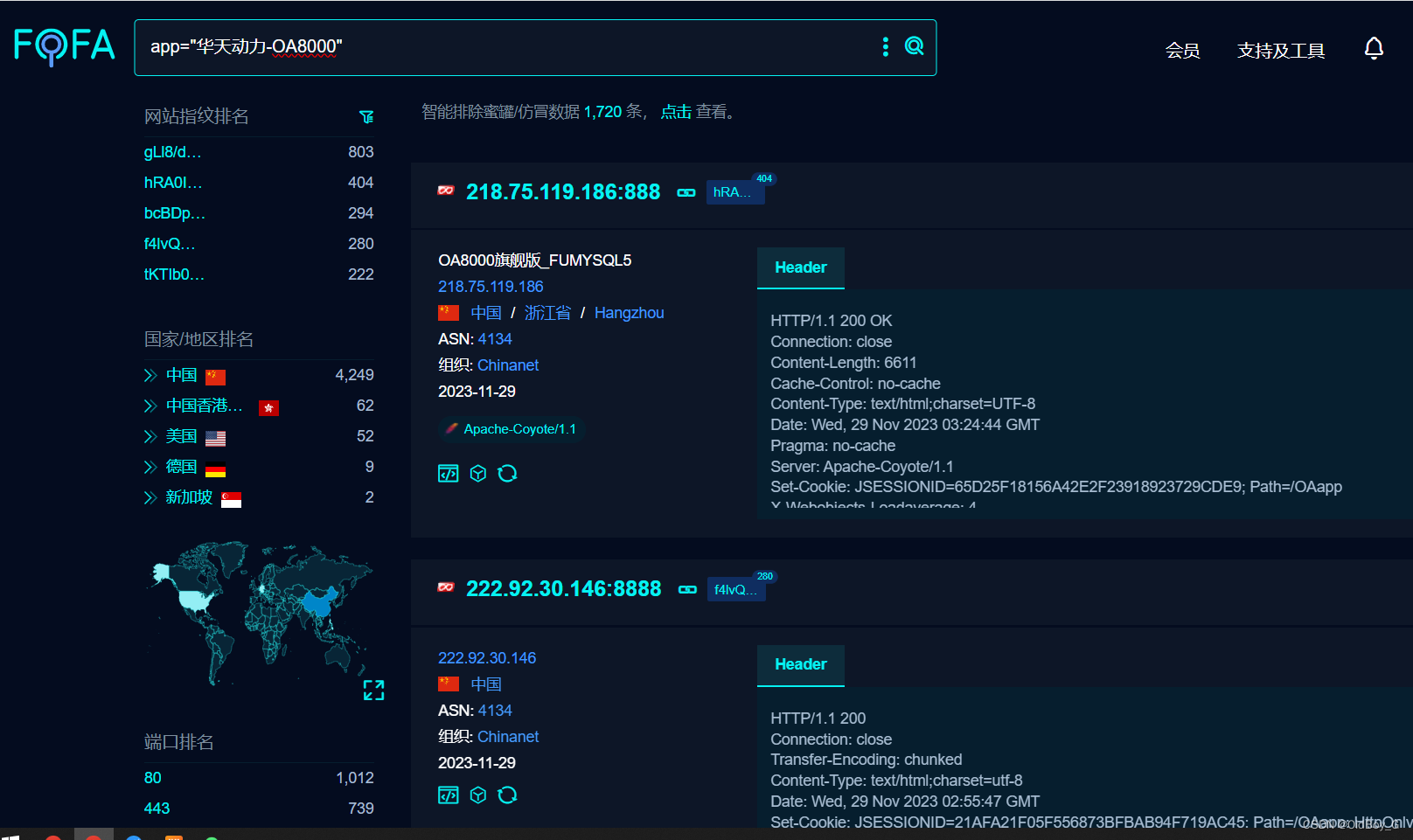Click the 点击 link to view excluded data

point(676,112)
